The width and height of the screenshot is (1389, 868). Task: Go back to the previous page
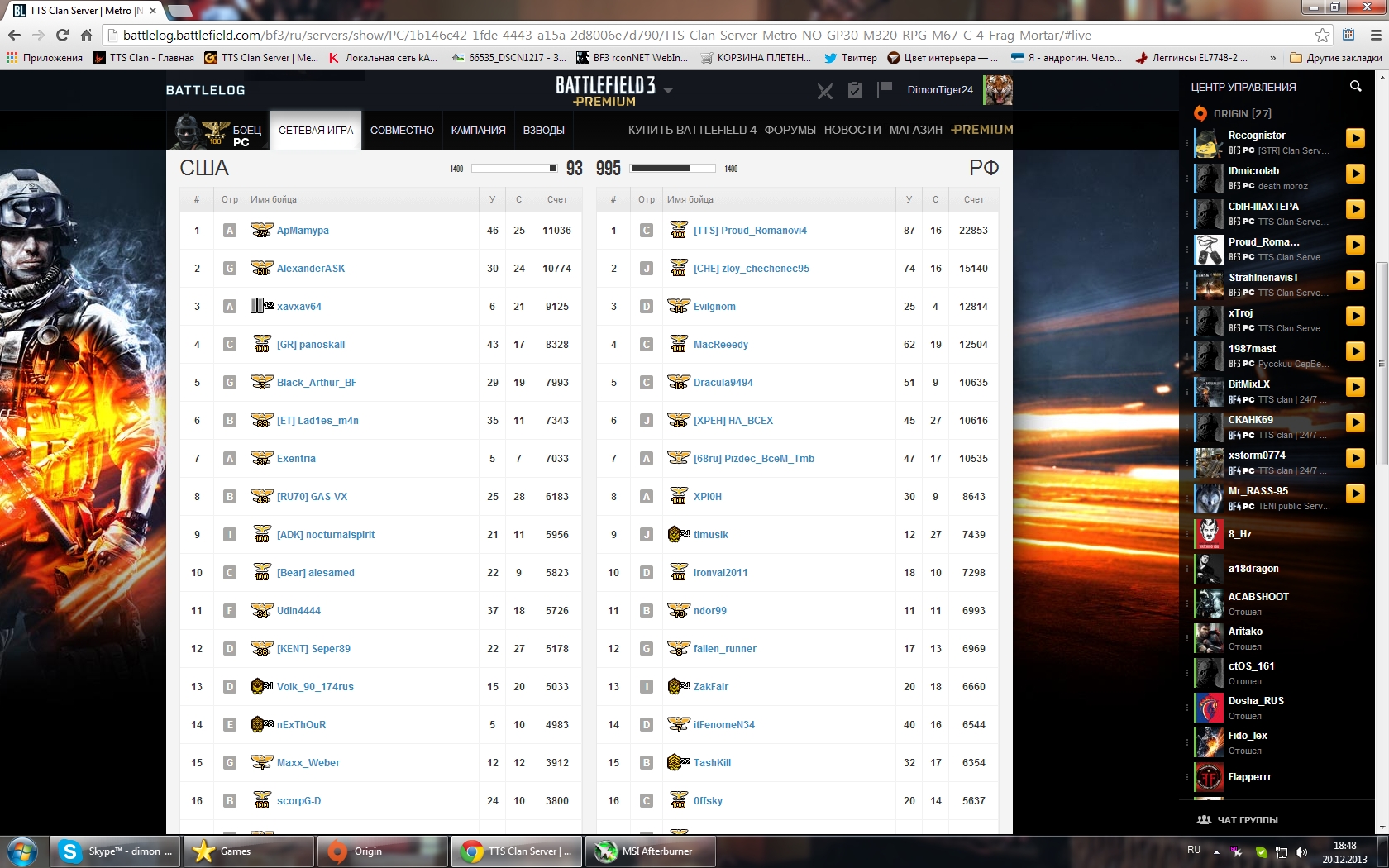pos(14,35)
